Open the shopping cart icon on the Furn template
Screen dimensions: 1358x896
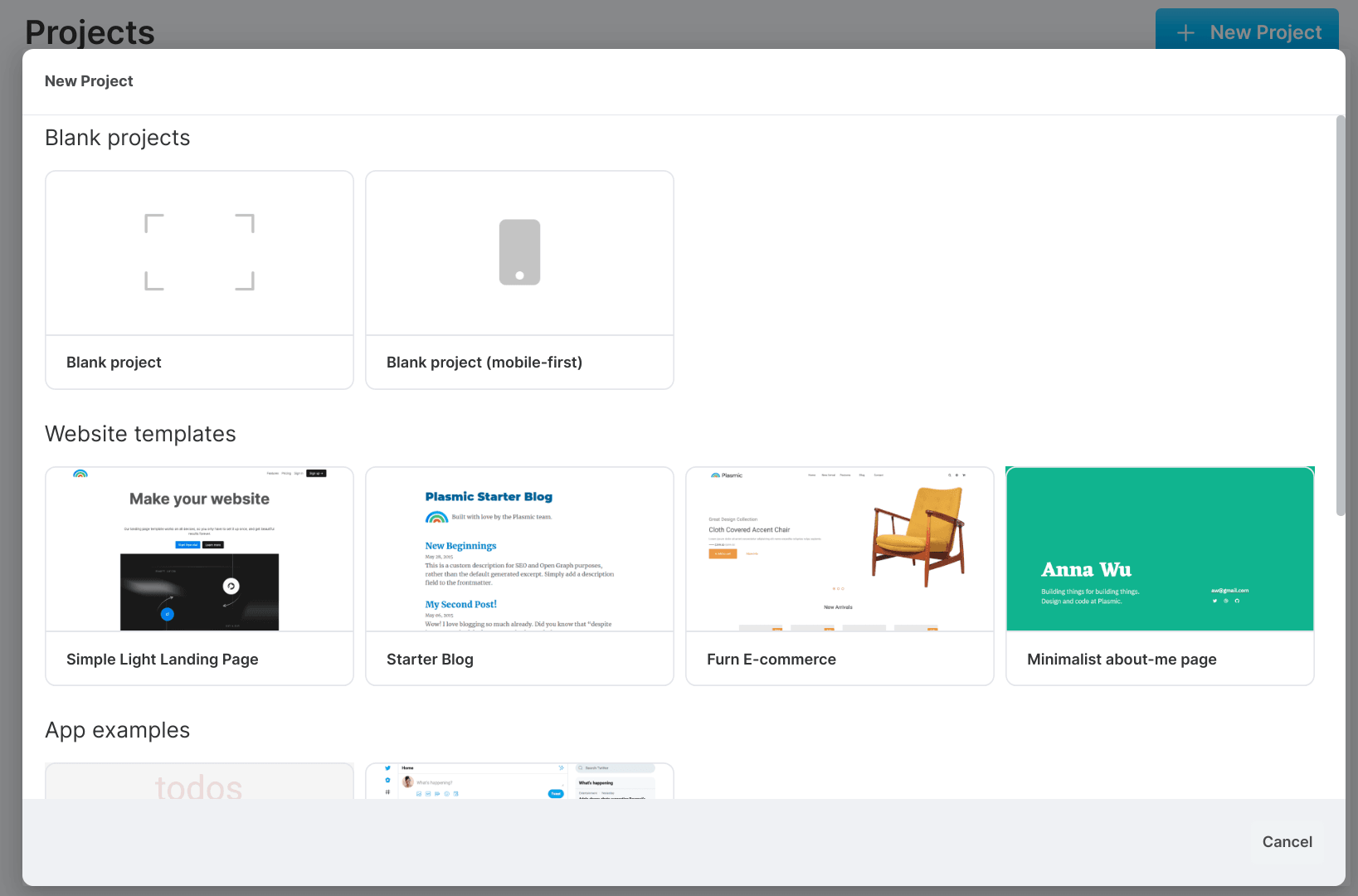(x=965, y=475)
